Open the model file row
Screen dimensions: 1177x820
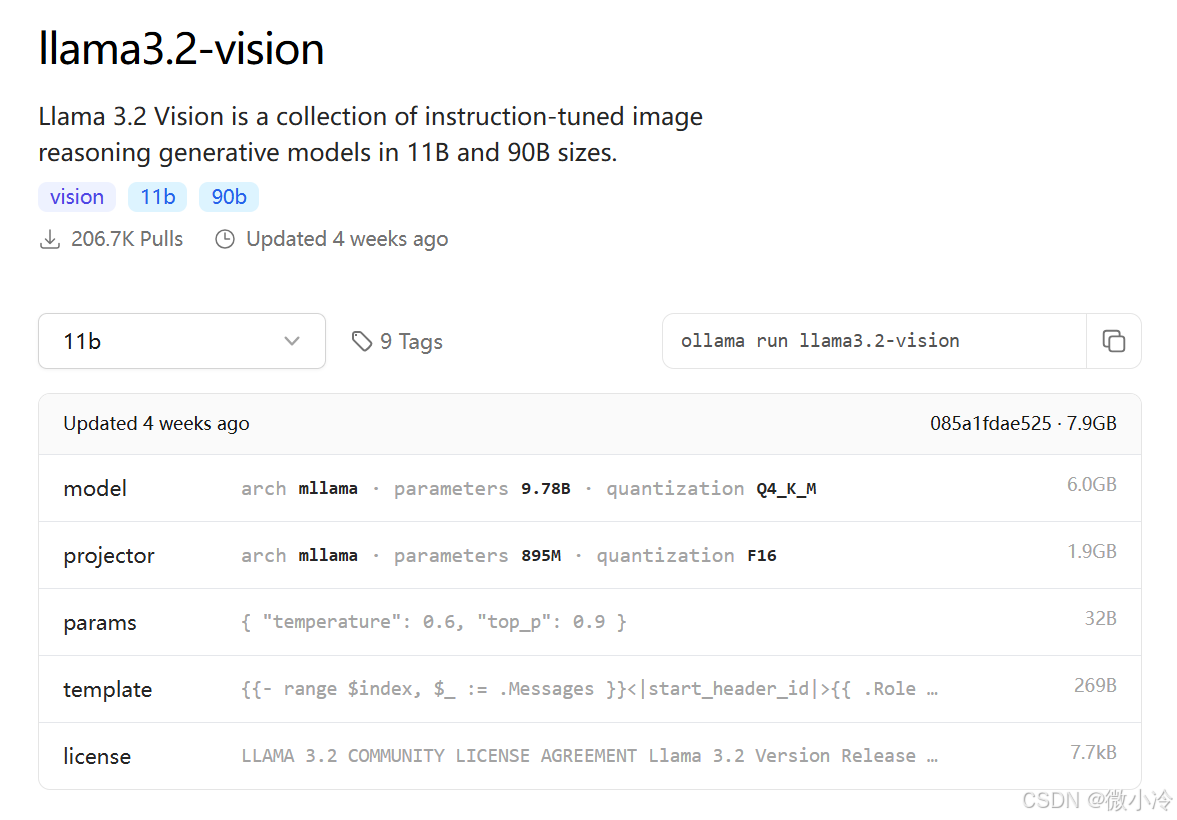[95, 489]
